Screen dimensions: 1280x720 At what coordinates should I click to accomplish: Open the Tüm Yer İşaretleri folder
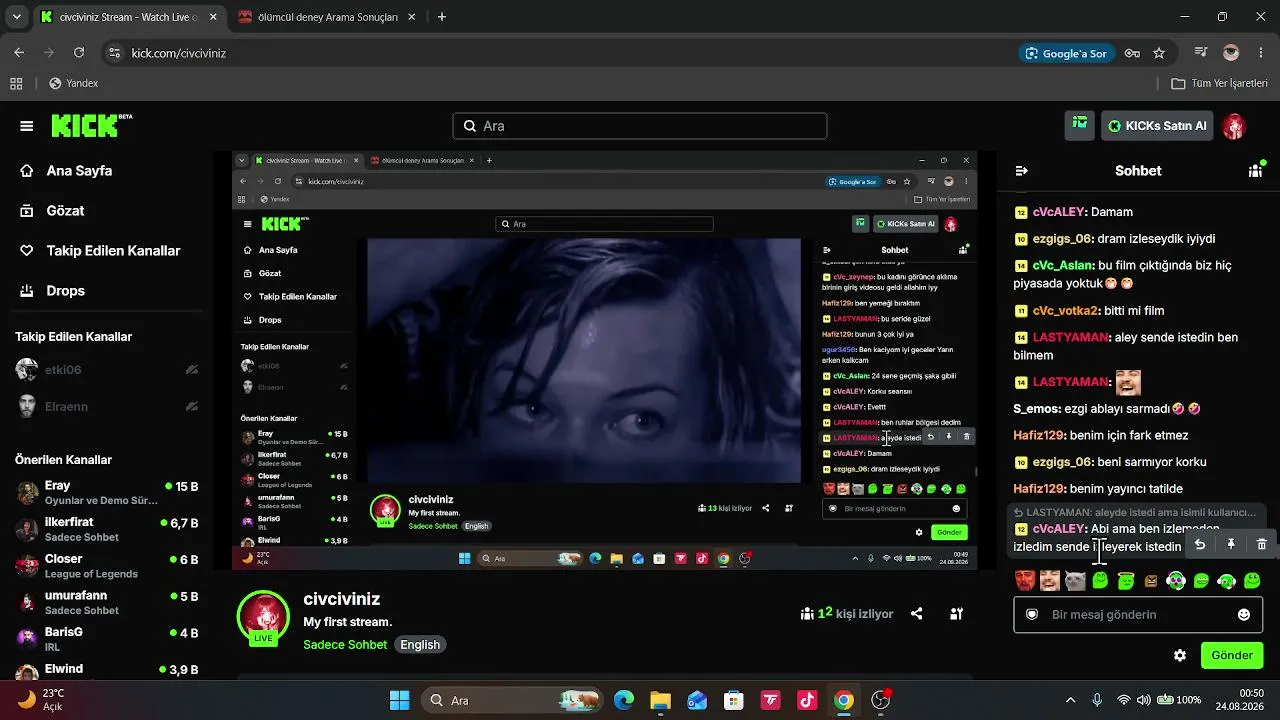click(1220, 84)
